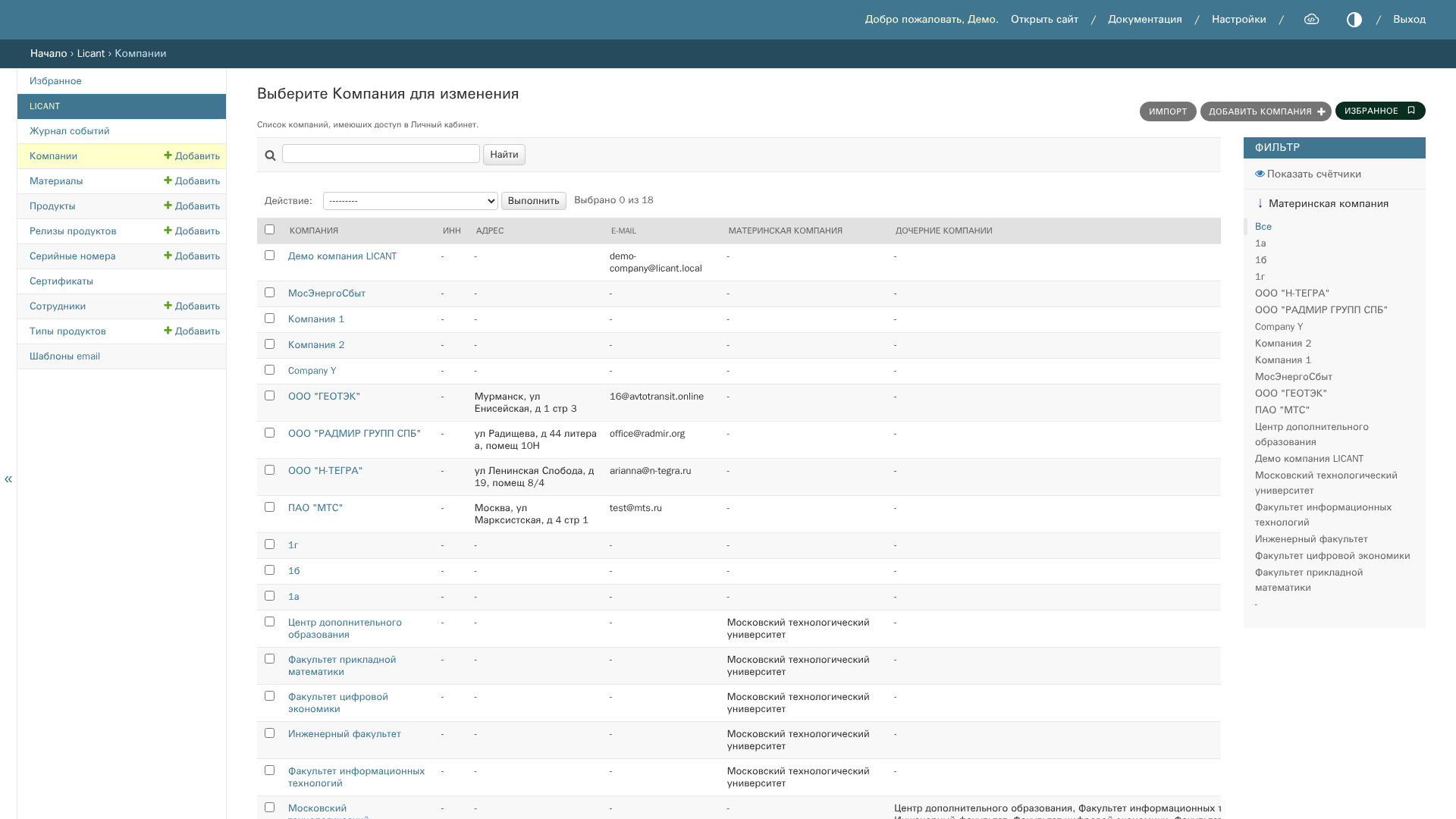The image size is (1456, 819).
Task: Click the cloud icon in the header
Action: [1311, 20]
